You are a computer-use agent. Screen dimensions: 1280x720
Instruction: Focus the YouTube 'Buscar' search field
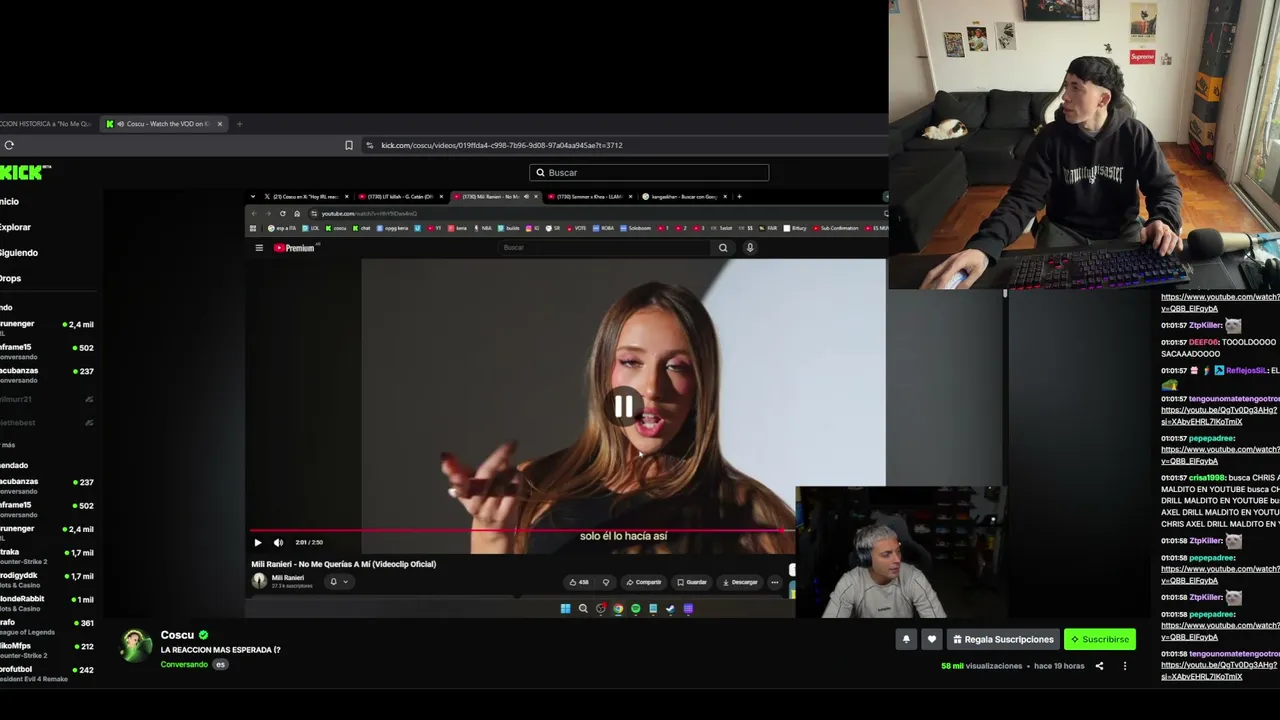603,247
